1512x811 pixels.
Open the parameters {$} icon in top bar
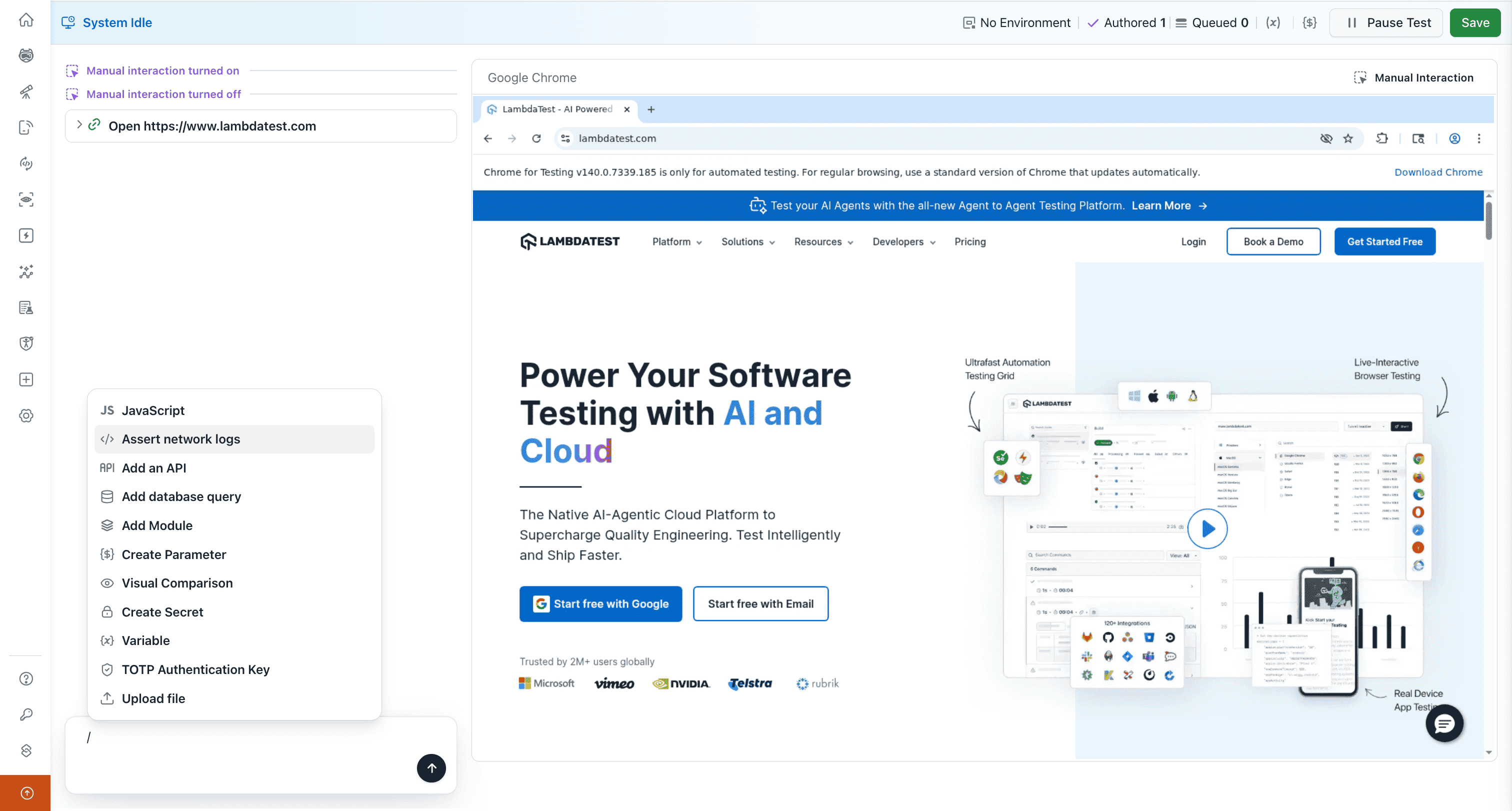pos(1309,23)
